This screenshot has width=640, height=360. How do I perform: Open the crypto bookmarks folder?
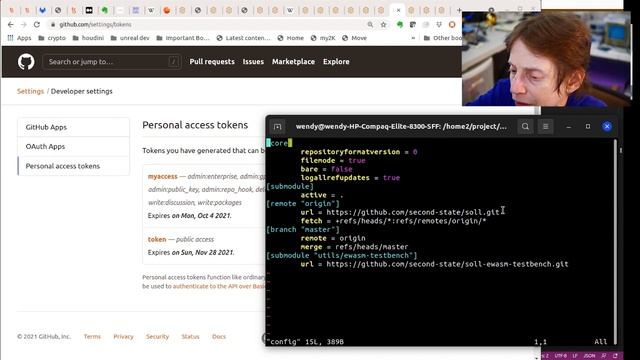(52, 38)
